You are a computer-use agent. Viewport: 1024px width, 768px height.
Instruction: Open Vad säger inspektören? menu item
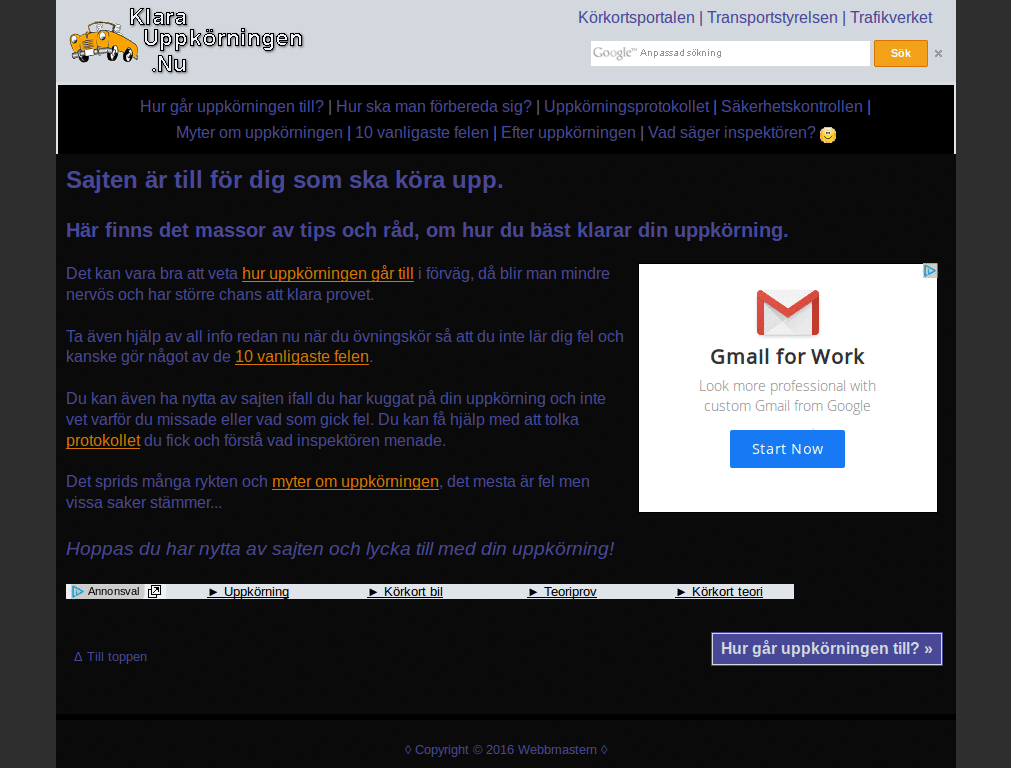click(731, 133)
